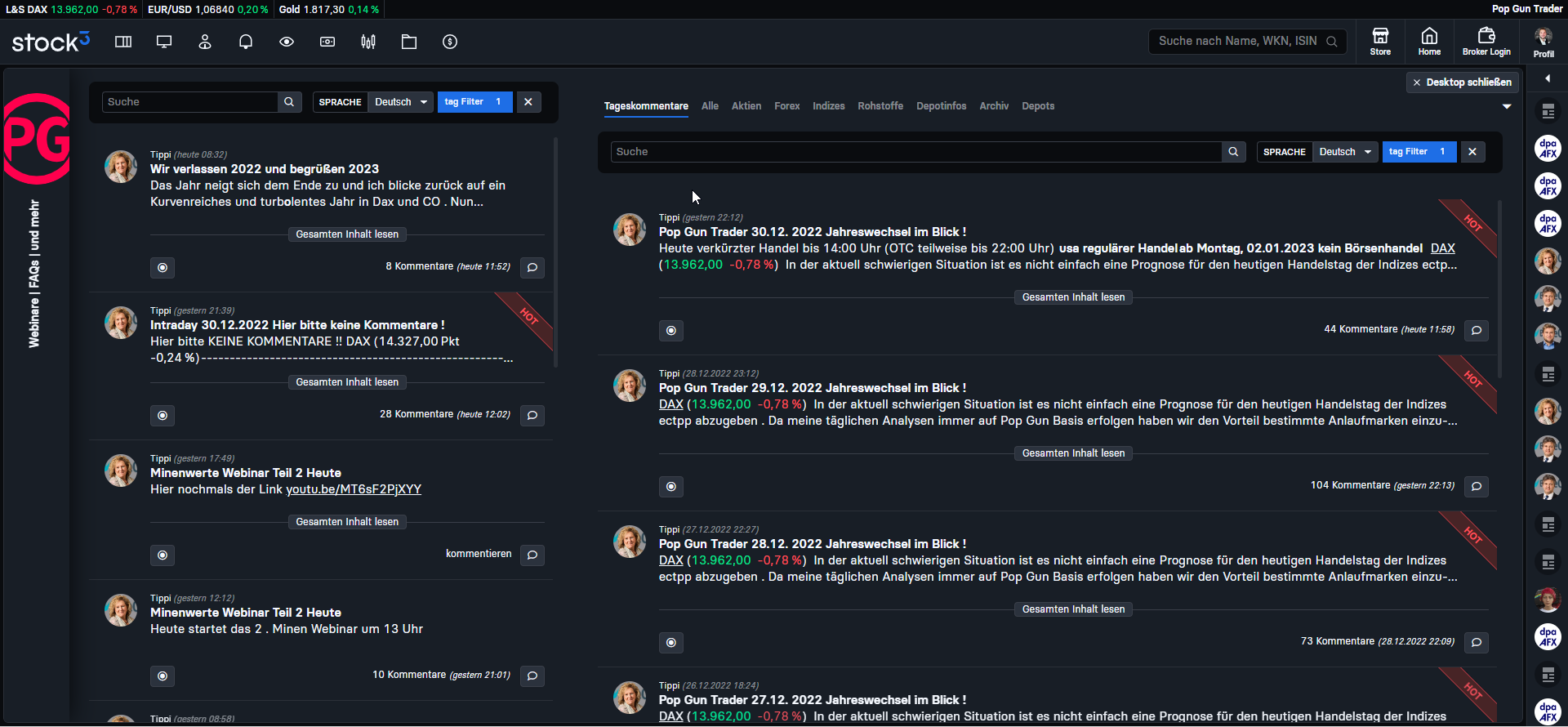Image resolution: width=1568 pixels, height=727 pixels.
Task: Open the Profil avatar menu
Action: coord(1543,42)
